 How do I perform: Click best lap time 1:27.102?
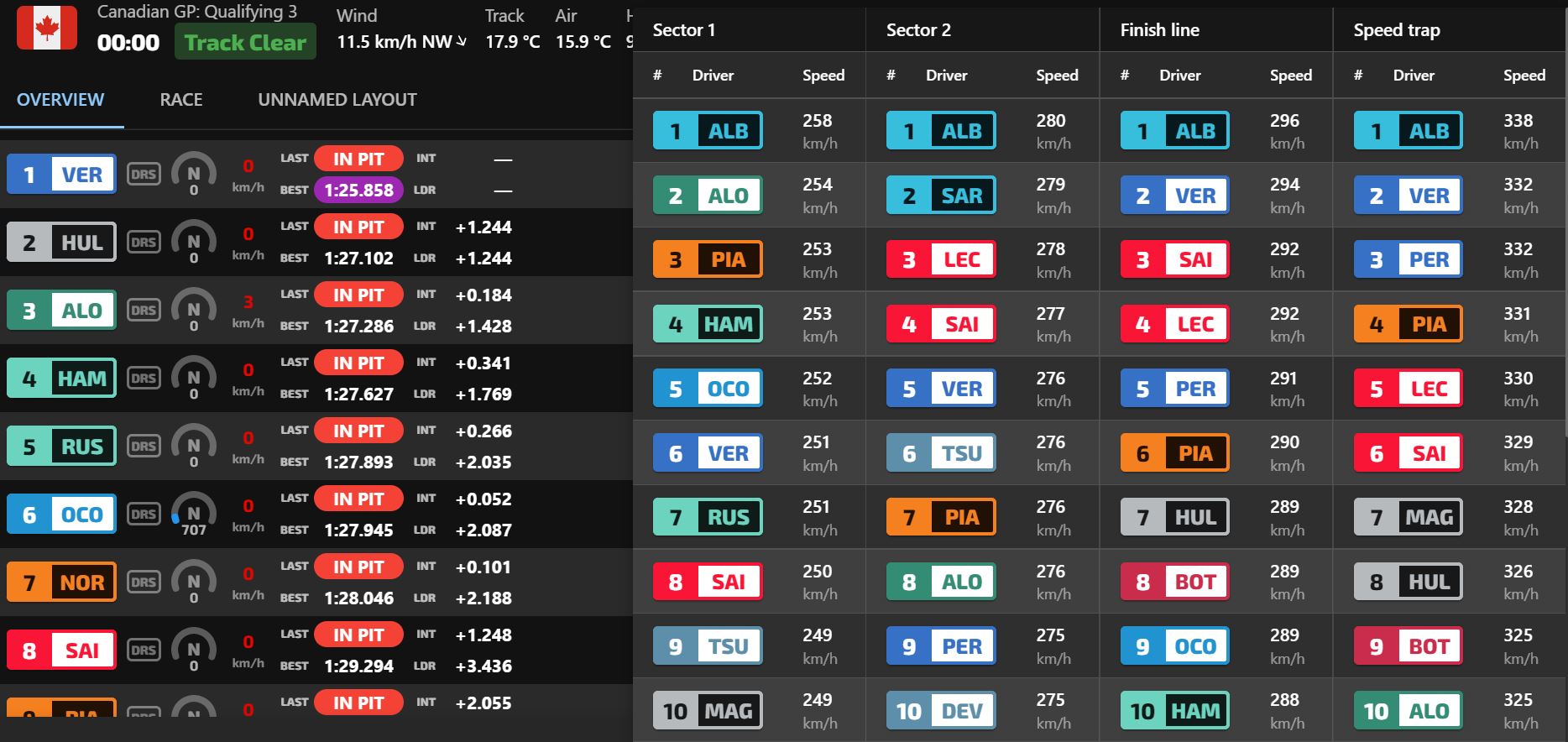pos(358,259)
